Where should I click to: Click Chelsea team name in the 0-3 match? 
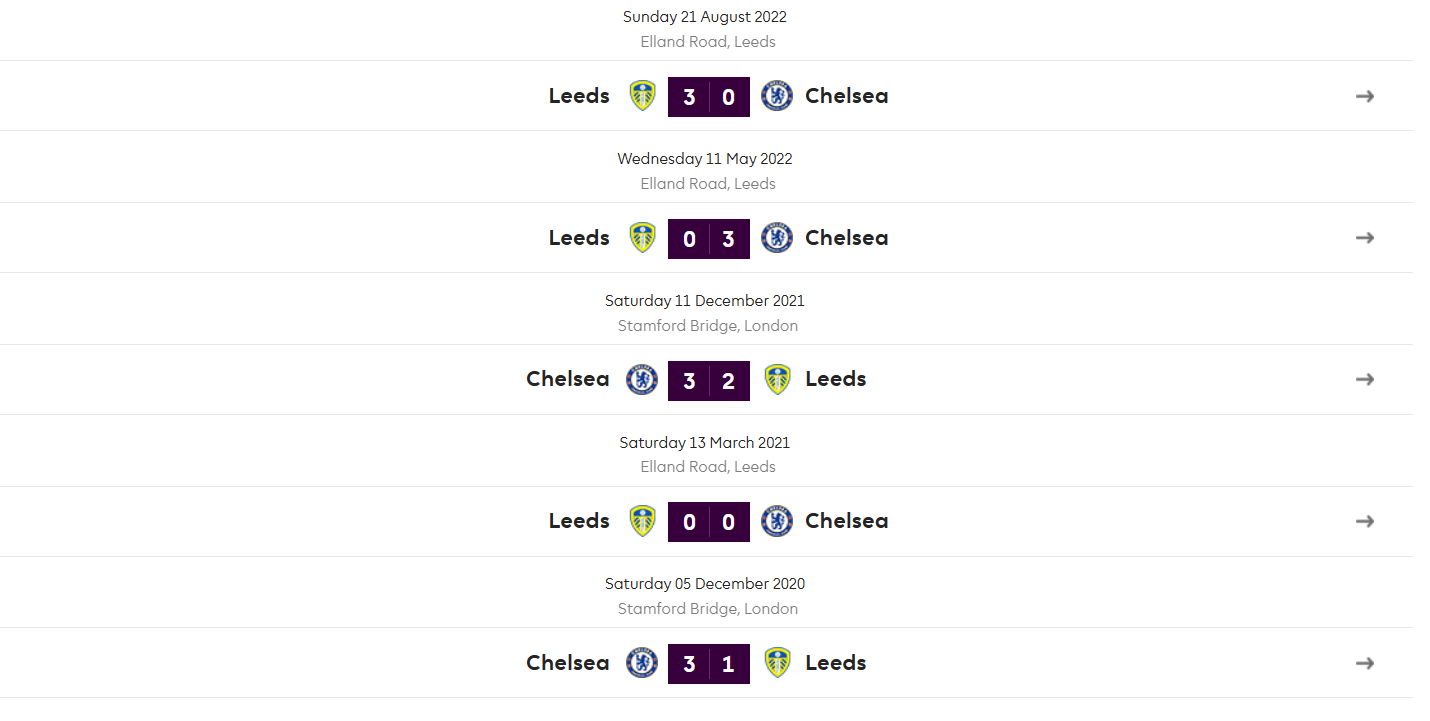pyautogui.click(x=847, y=238)
